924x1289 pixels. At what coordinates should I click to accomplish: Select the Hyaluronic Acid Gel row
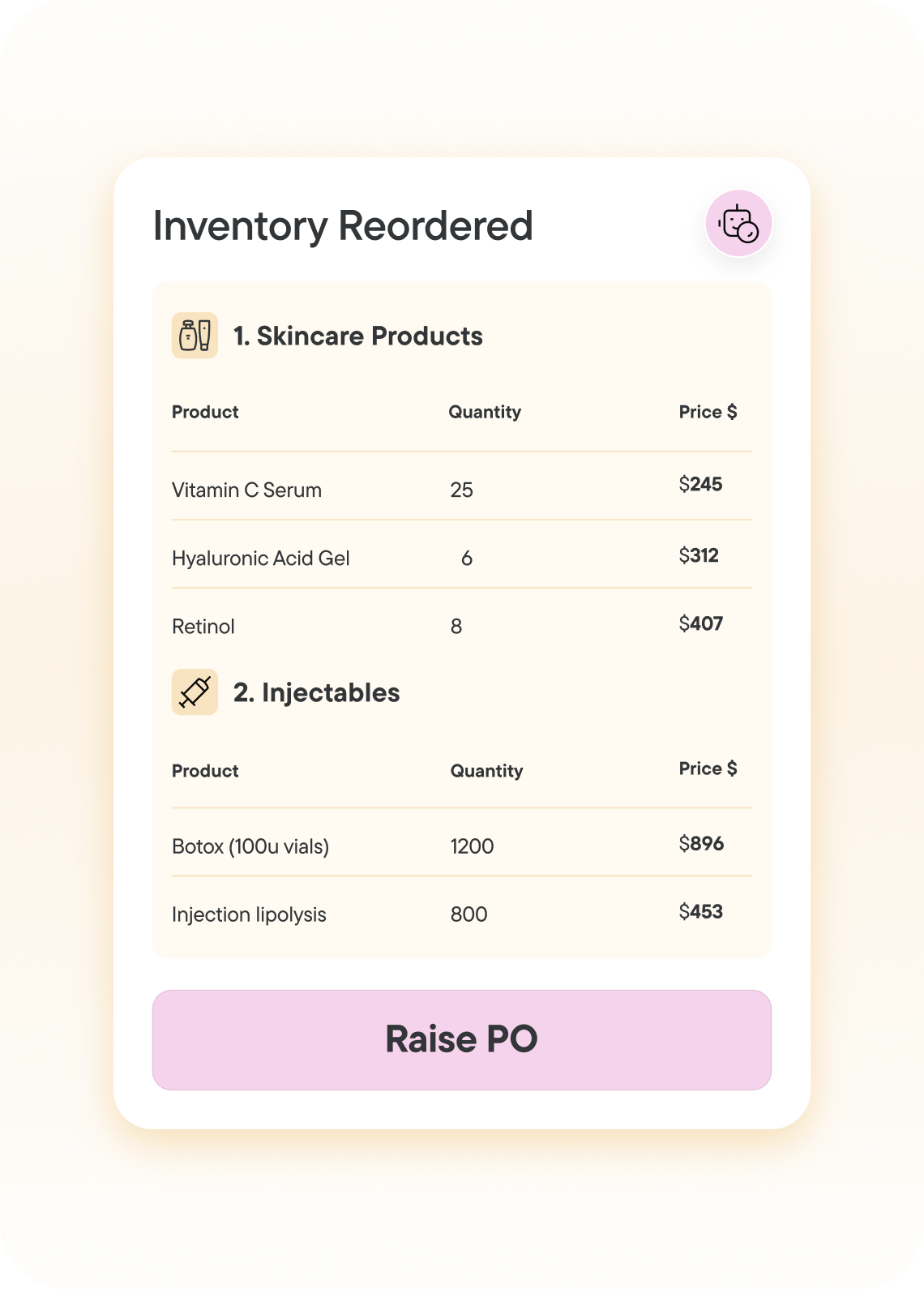[260, 558]
